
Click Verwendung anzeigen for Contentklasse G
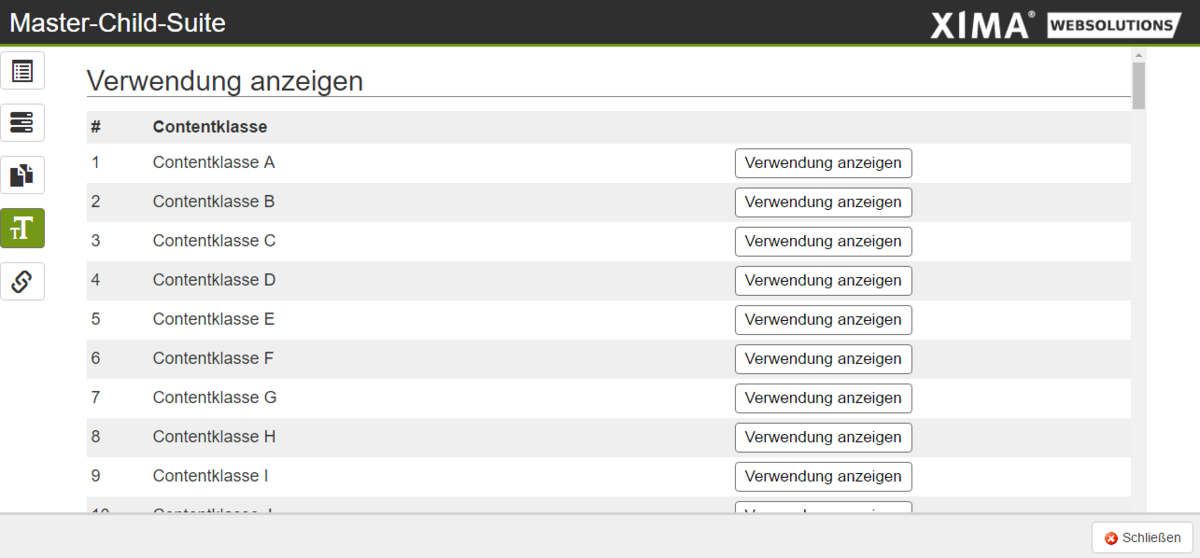pos(823,398)
